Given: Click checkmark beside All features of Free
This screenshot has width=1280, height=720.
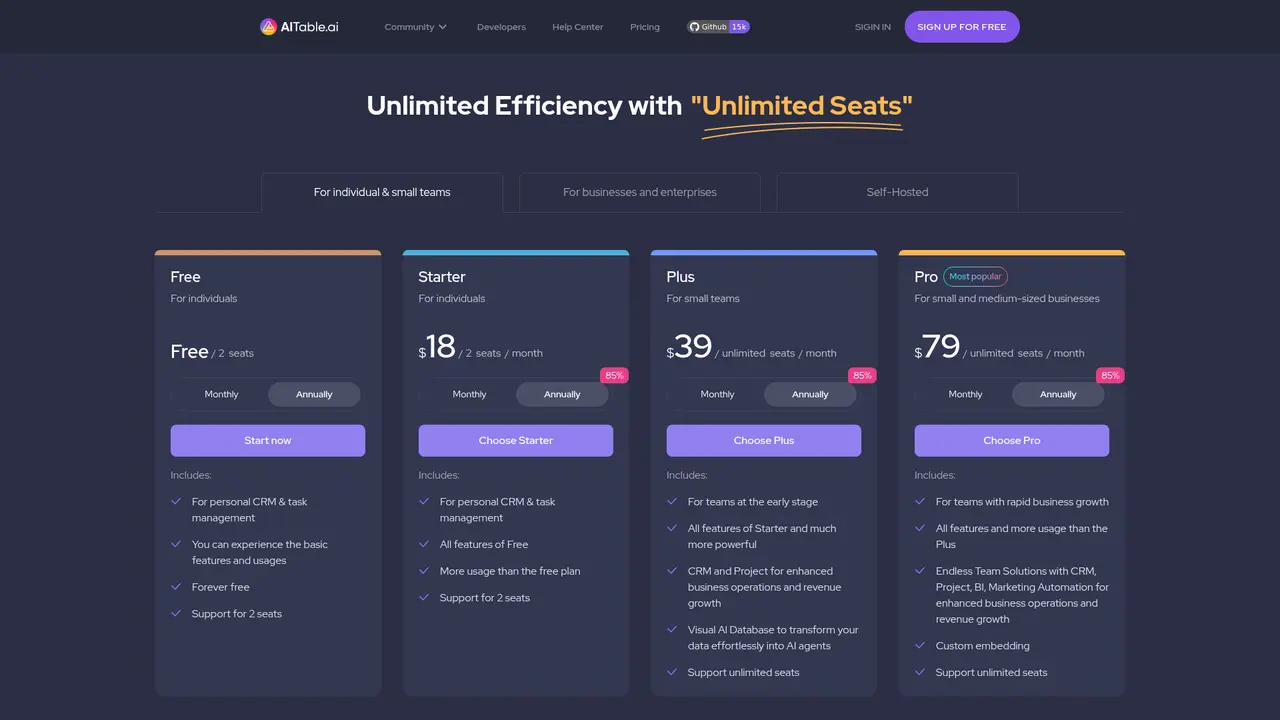Looking at the screenshot, I should pos(424,544).
